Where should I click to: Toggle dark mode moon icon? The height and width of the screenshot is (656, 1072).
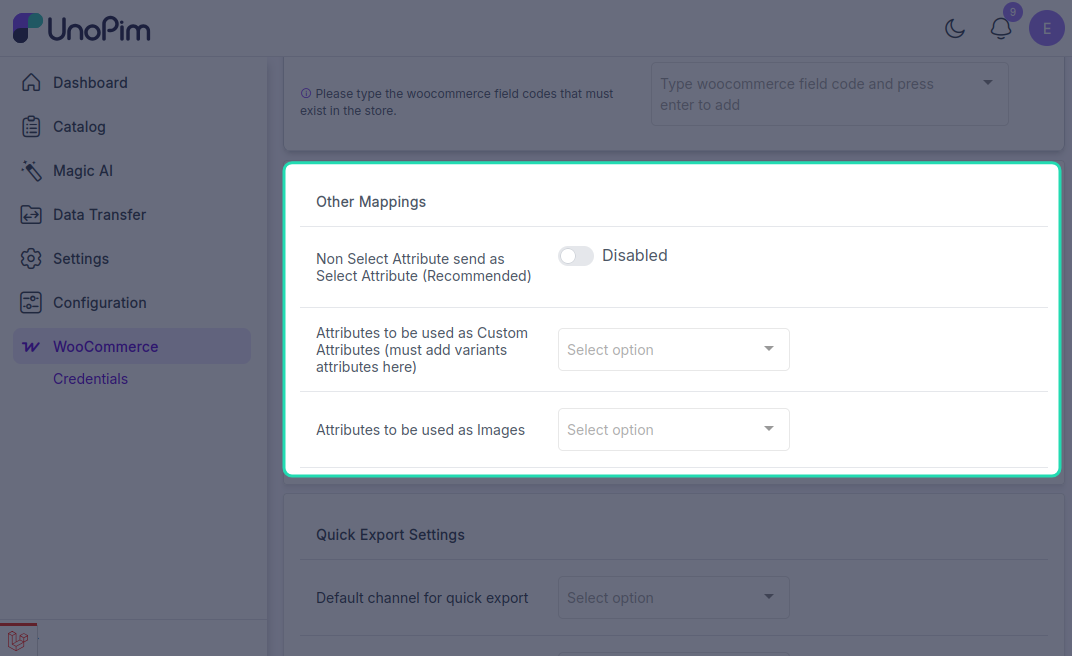(x=954, y=29)
